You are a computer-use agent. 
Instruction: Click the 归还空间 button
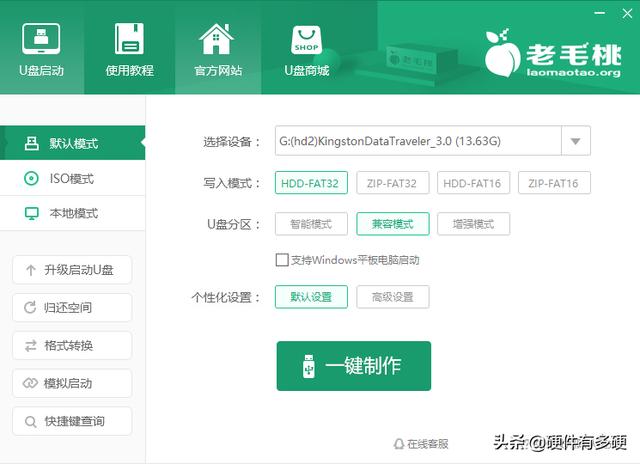tap(72, 308)
